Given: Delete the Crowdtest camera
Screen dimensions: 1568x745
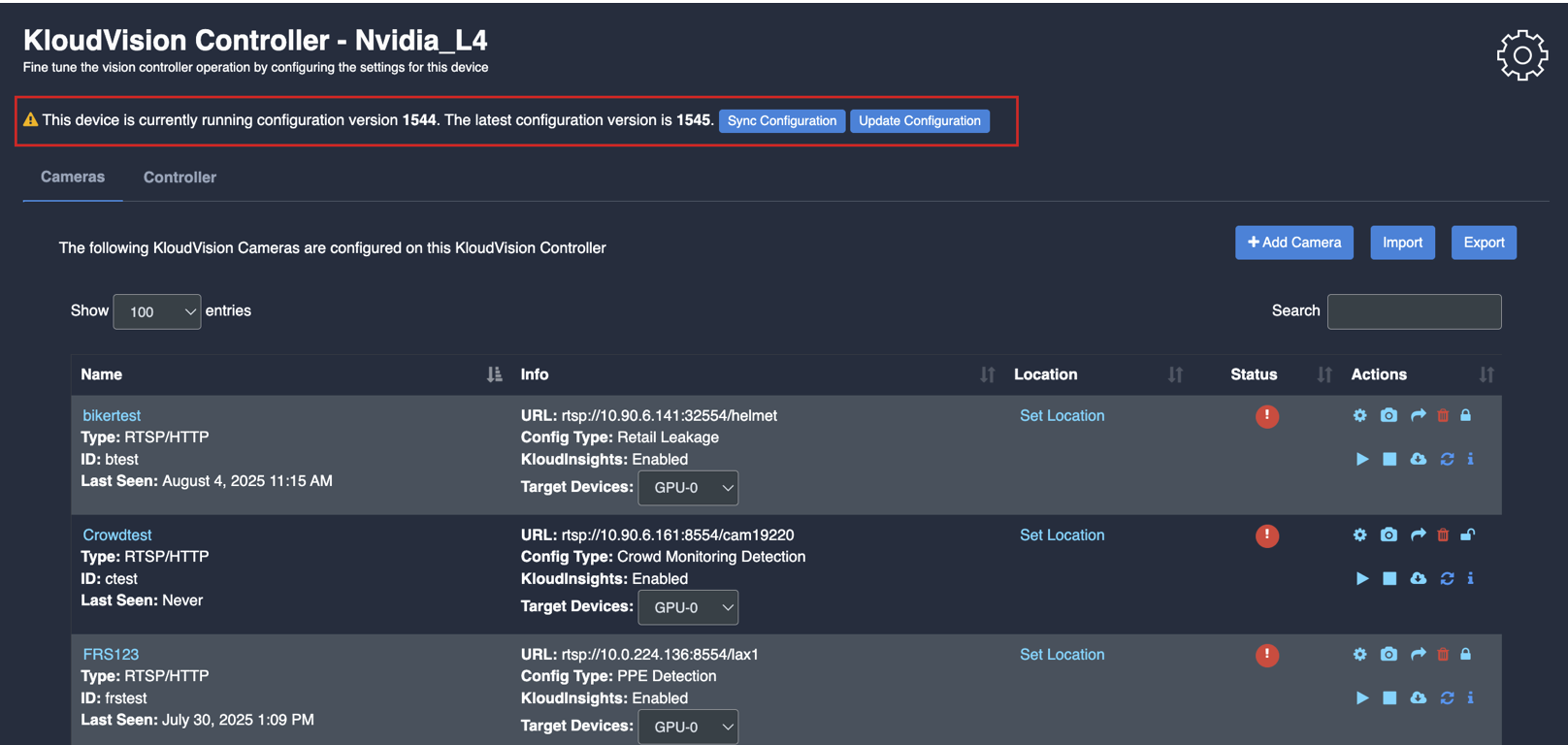Looking at the screenshot, I should point(1443,534).
